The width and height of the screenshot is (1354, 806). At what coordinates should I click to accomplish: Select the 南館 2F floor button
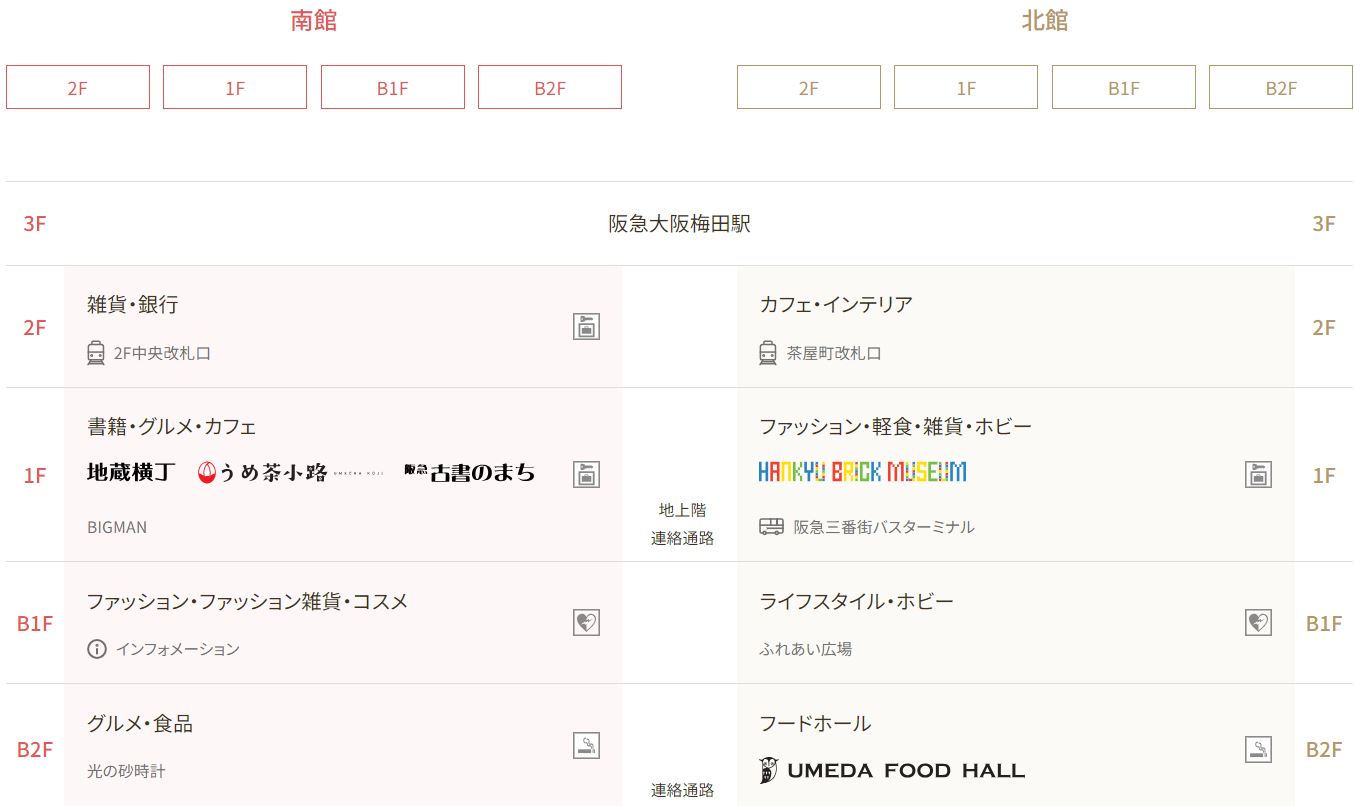click(x=78, y=87)
